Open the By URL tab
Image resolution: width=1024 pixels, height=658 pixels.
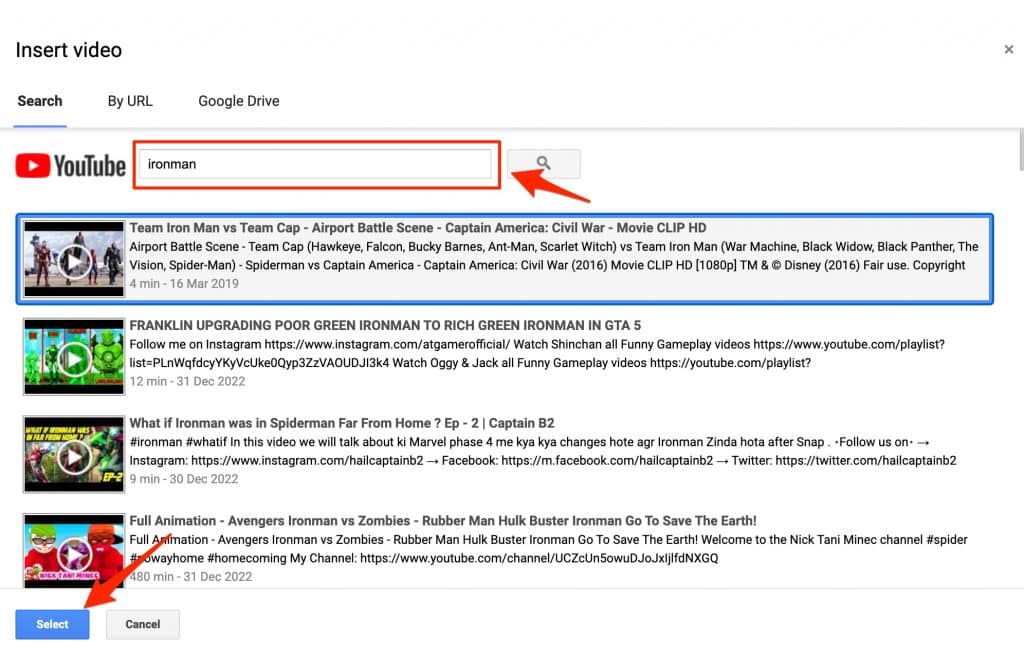tap(130, 101)
